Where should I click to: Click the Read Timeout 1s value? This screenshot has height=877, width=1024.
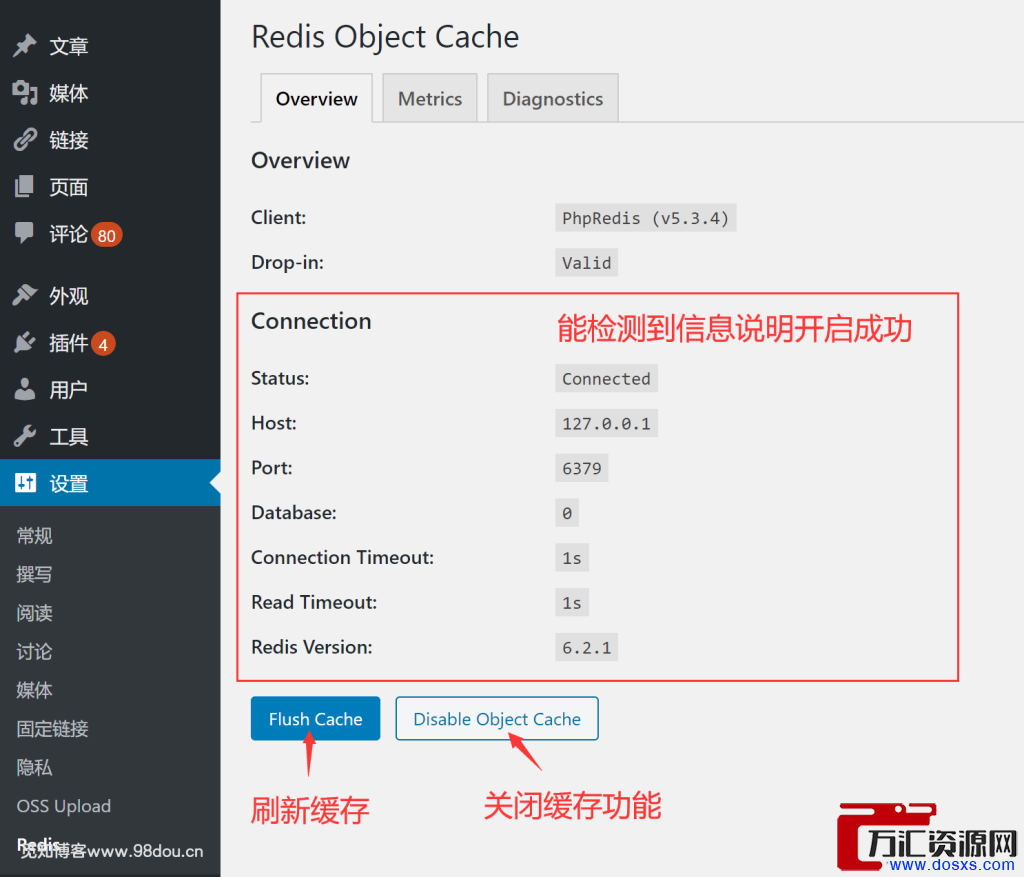[571, 602]
